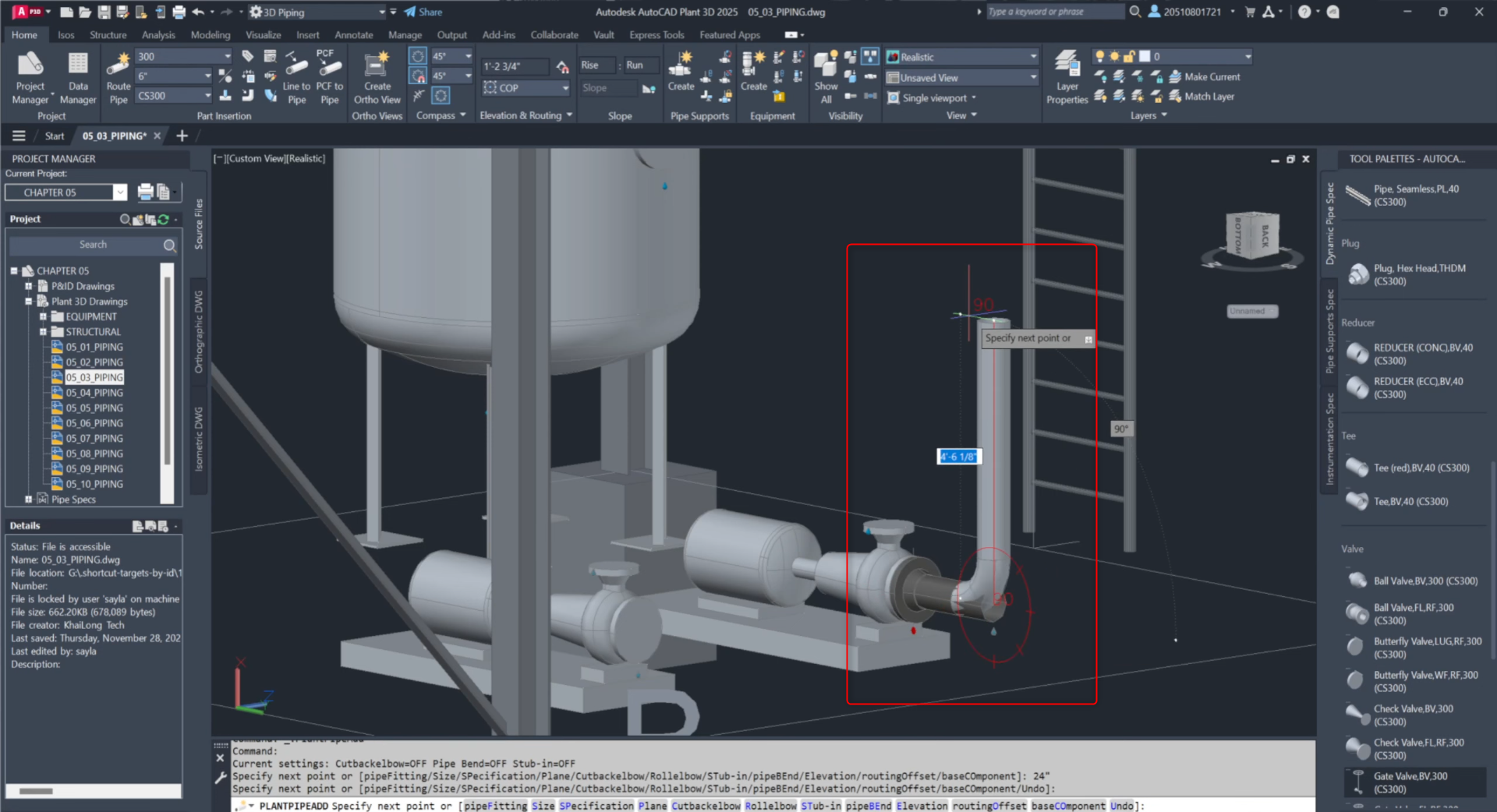Open the Data Manager tool
Screen dimensions: 1497x812
tap(78, 77)
